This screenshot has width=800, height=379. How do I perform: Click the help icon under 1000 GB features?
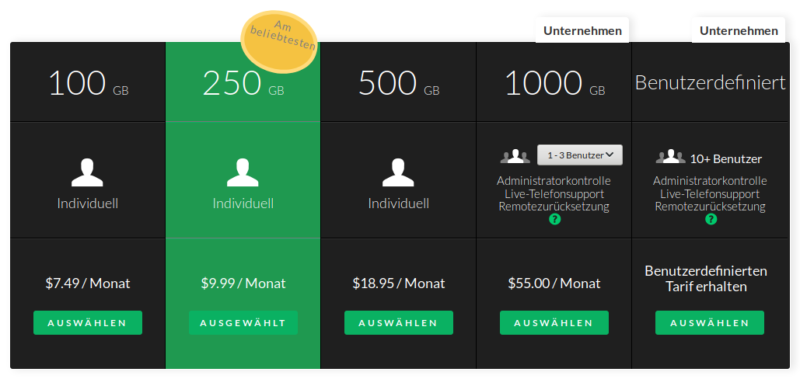pyautogui.click(x=555, y=219)
